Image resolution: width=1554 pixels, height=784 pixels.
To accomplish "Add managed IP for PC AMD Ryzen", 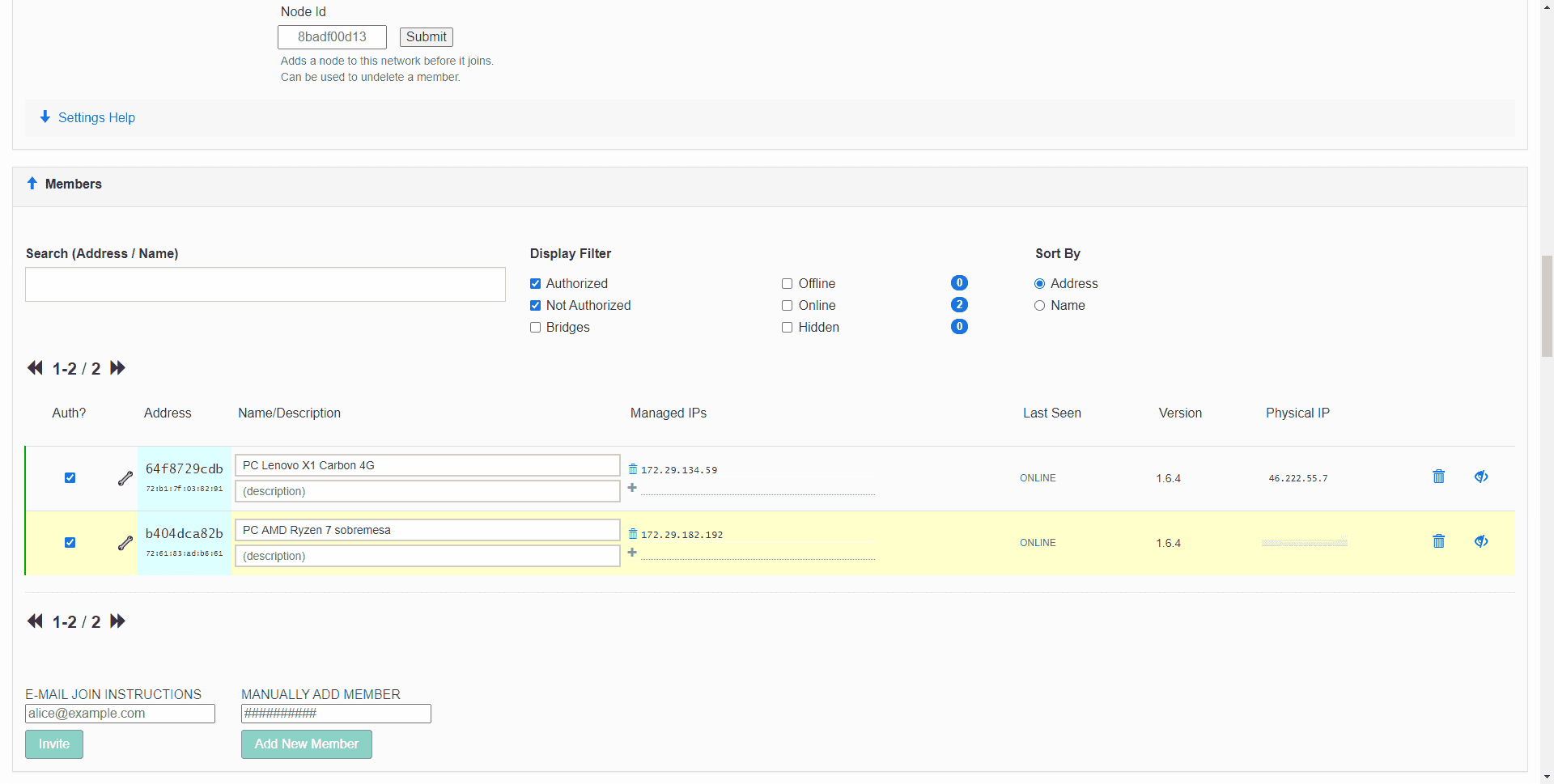I will 632,553.
